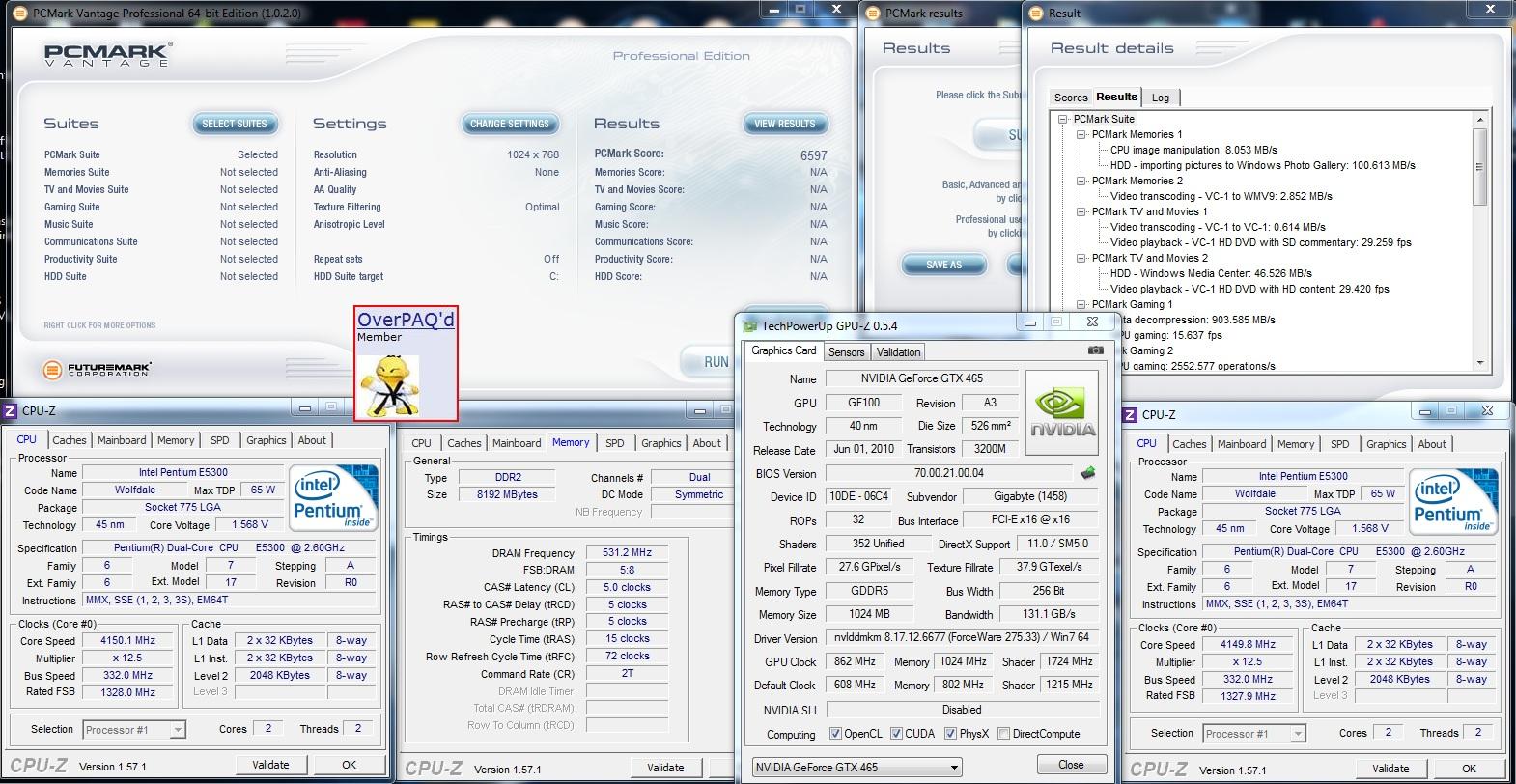Screen dimensions: 1516x784
Task: Toggle the DirectCompute checkbox in GPU-Z
Action: point(1003,734)
